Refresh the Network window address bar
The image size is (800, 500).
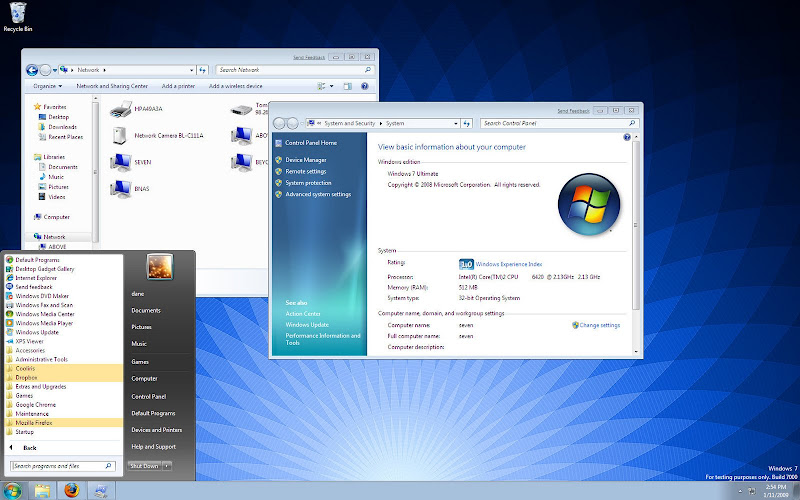pyautogui.click(x=203, y=70)
